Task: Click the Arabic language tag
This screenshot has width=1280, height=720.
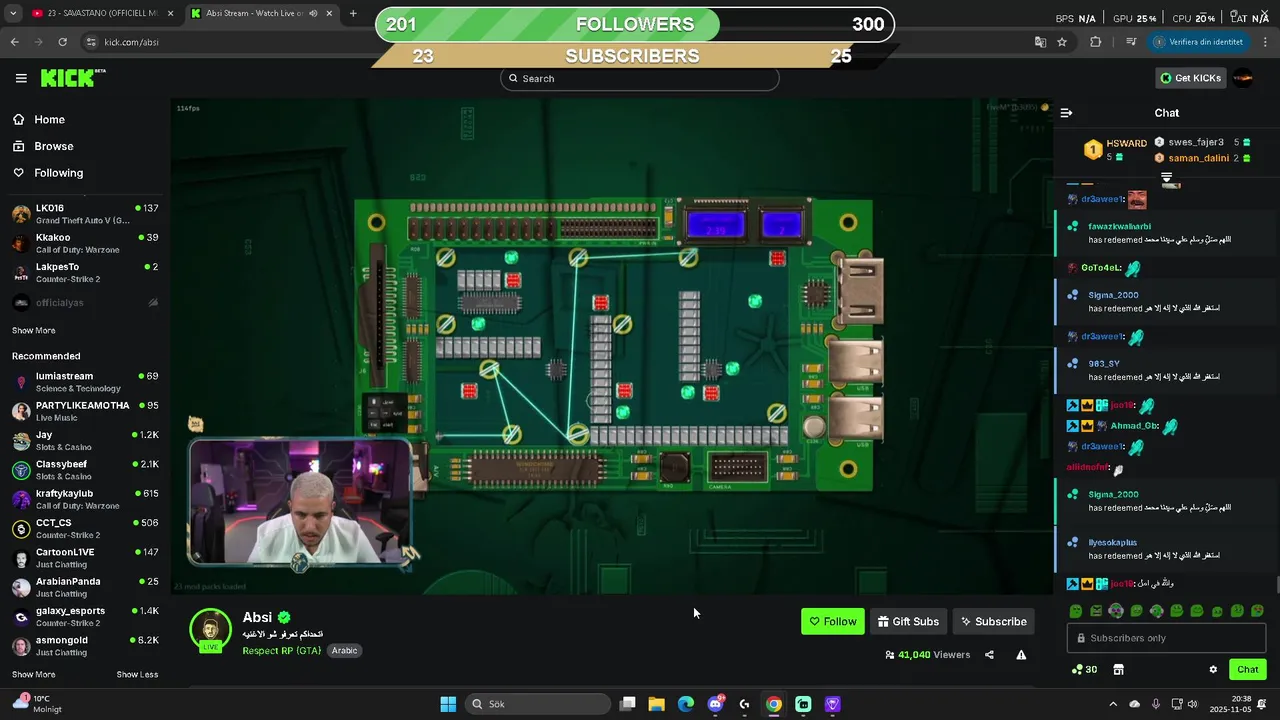Action: 344,650
